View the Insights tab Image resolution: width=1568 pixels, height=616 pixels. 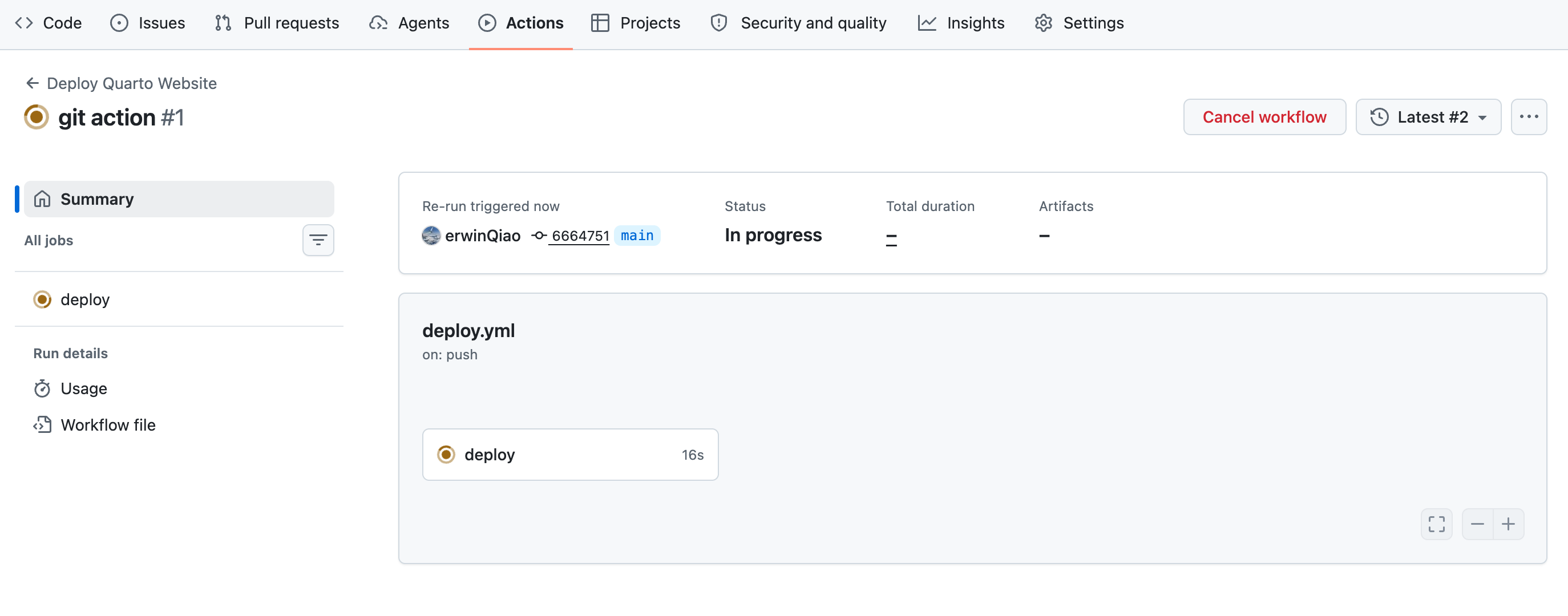[961, 23]
